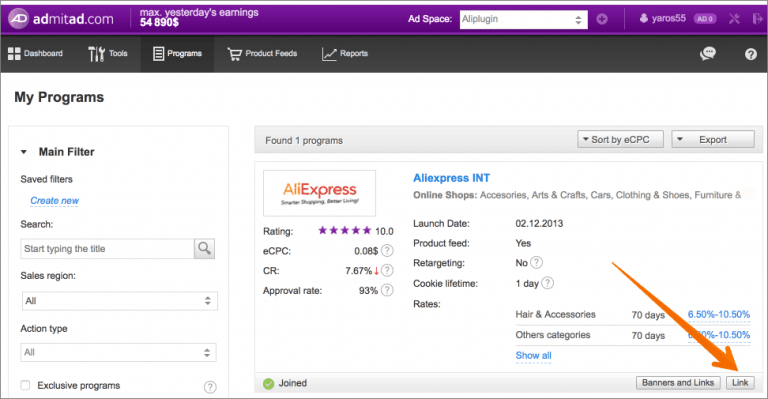Open the Sort by eCPC dropdown

(620, 140)
